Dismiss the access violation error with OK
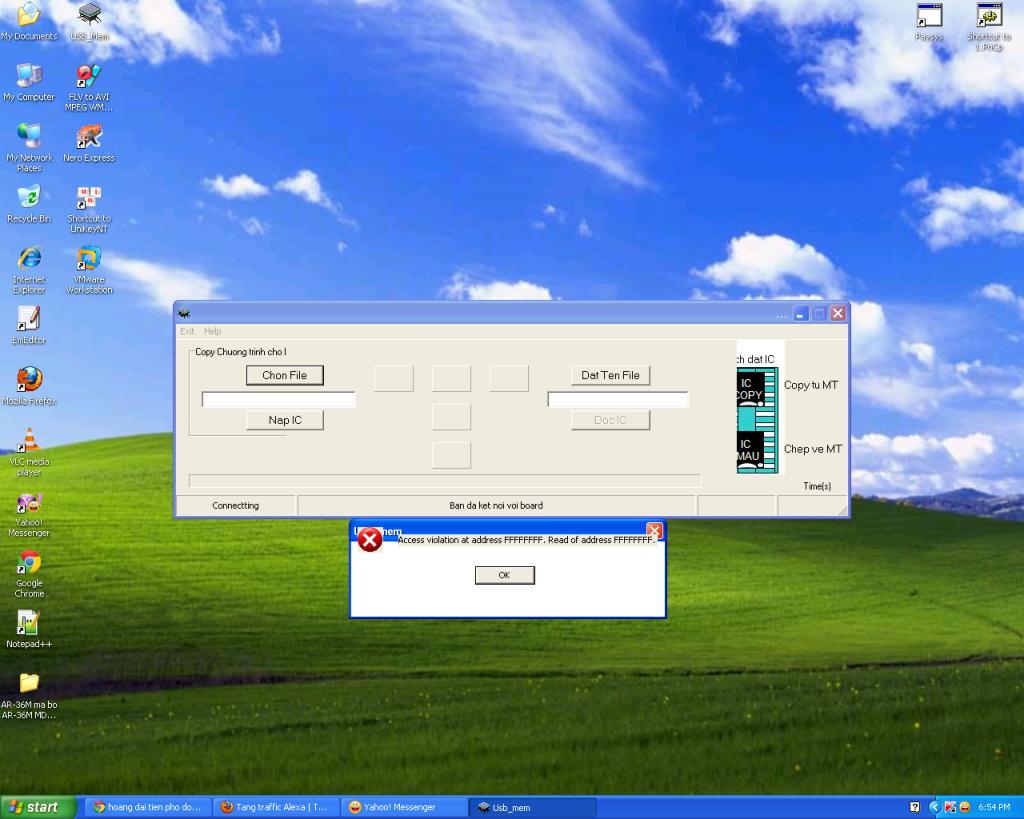This screenshot has height=819, width=1024. pos(505,575)
